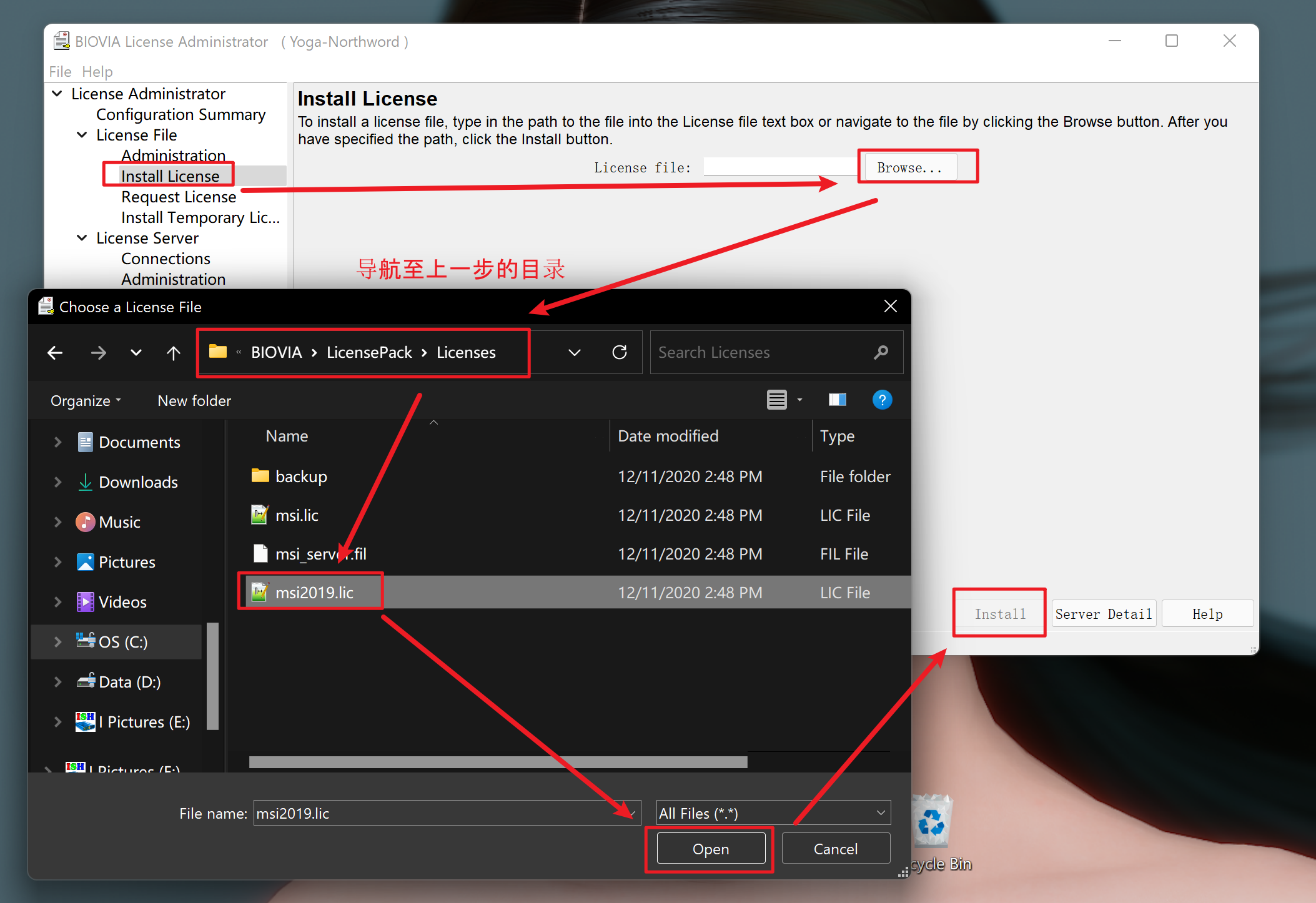Select the Data (D:) drive icon
Image resolution: width=1316 pixels, height=903 pixels.
(86, 681)
